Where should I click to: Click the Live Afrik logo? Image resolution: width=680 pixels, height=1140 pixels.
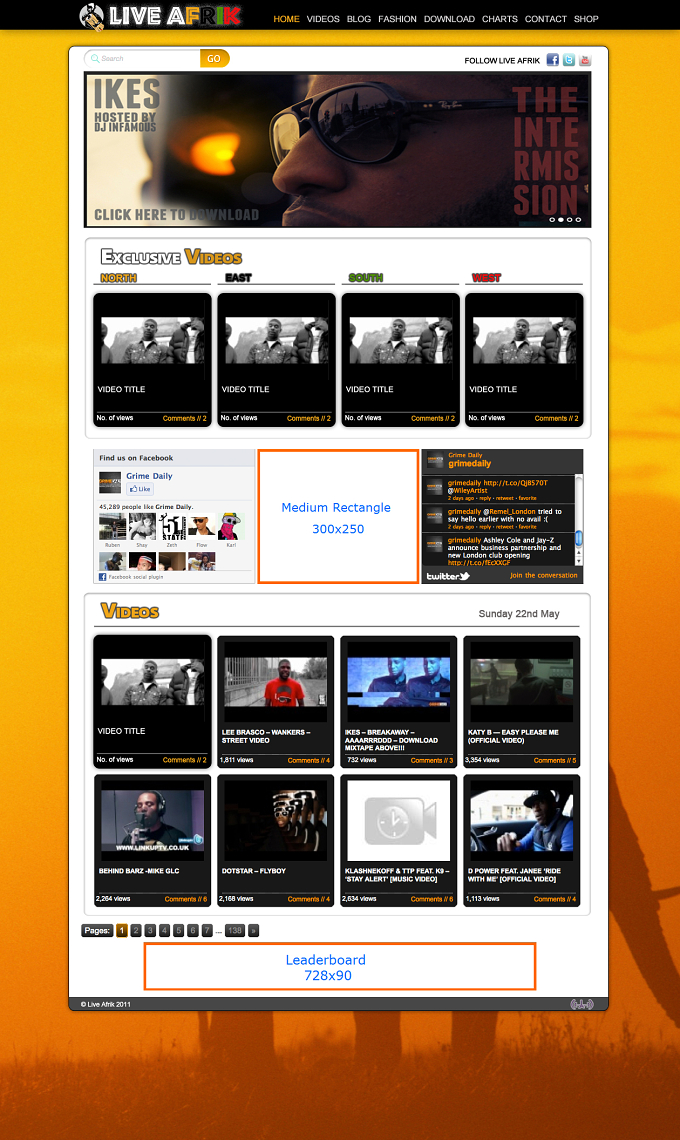[160, 16]
